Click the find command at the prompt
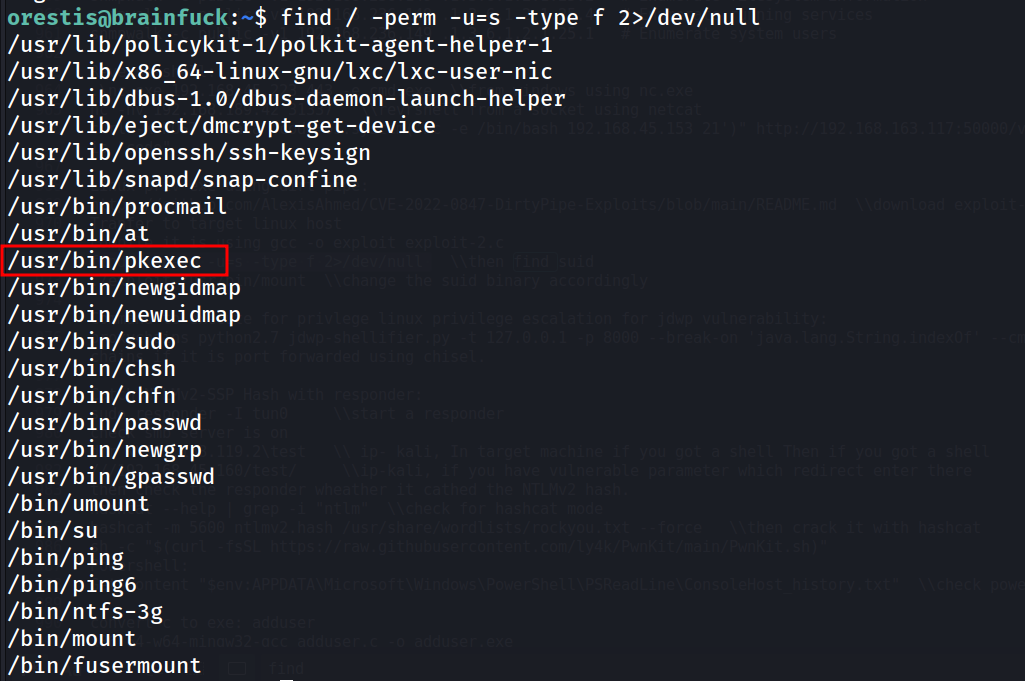1025x681 pixels. point(520,17)
